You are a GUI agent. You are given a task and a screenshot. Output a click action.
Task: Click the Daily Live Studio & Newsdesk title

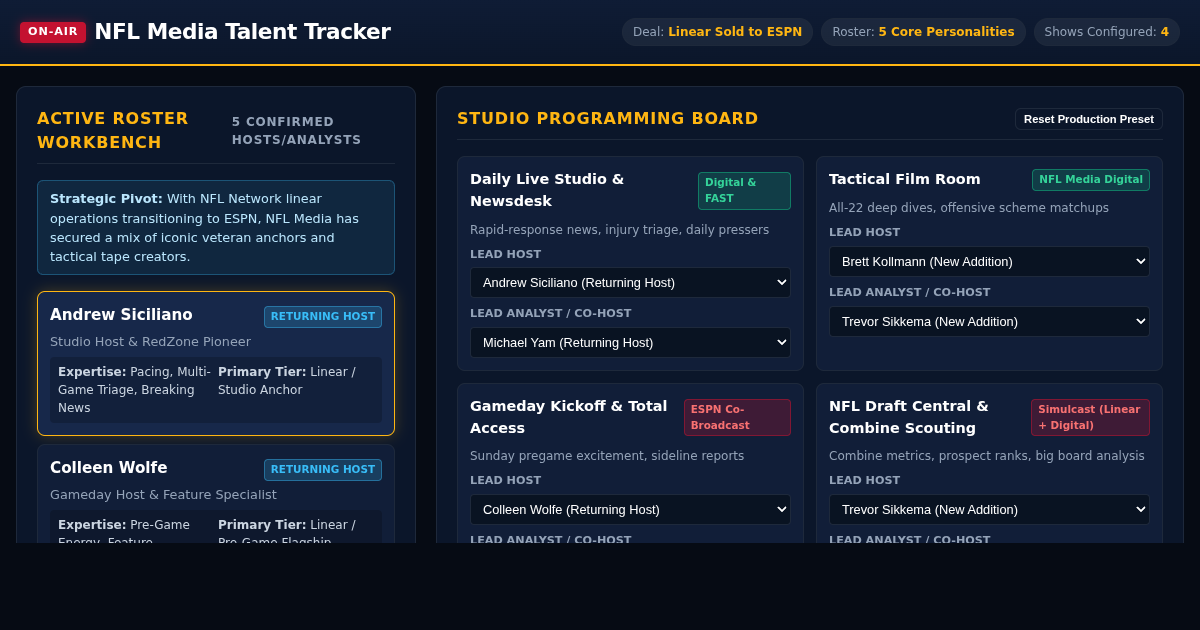[x=547, y=190]
